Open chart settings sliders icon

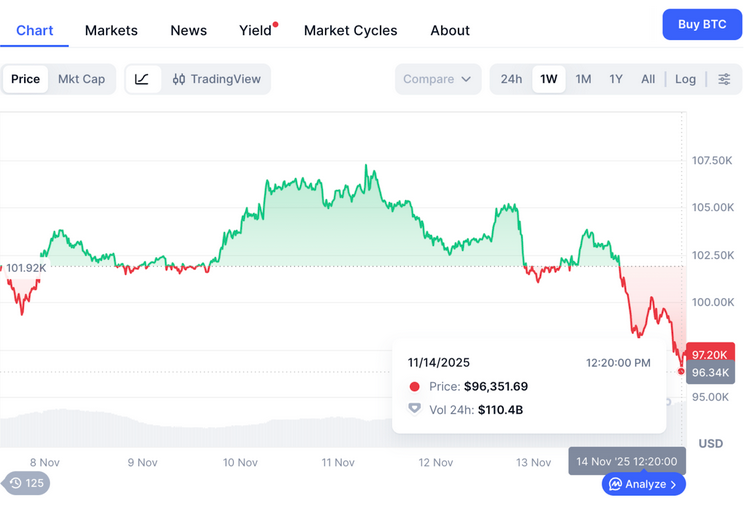point(724,79)
